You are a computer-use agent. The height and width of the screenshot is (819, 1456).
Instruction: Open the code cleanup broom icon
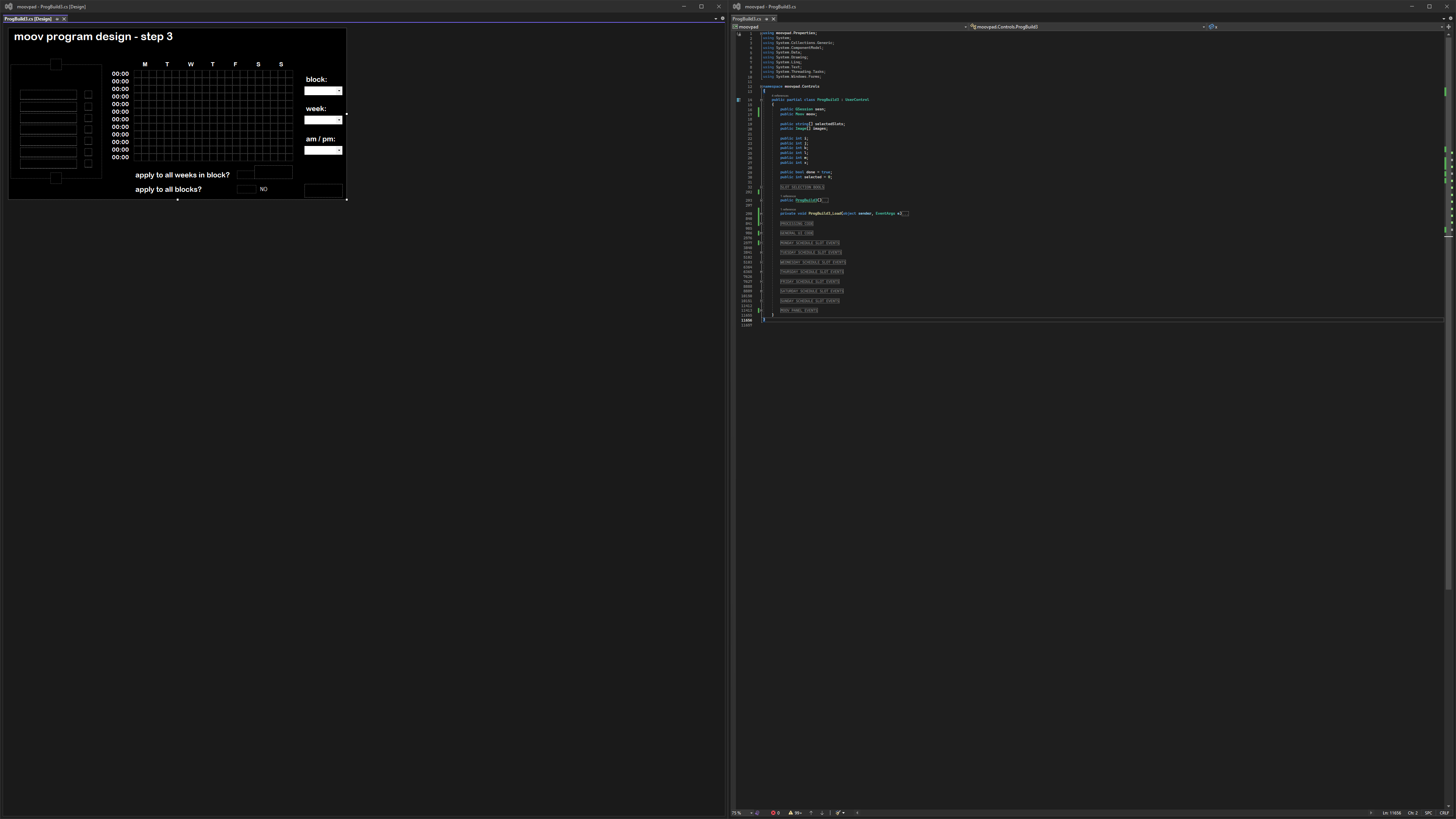[839, 813]
